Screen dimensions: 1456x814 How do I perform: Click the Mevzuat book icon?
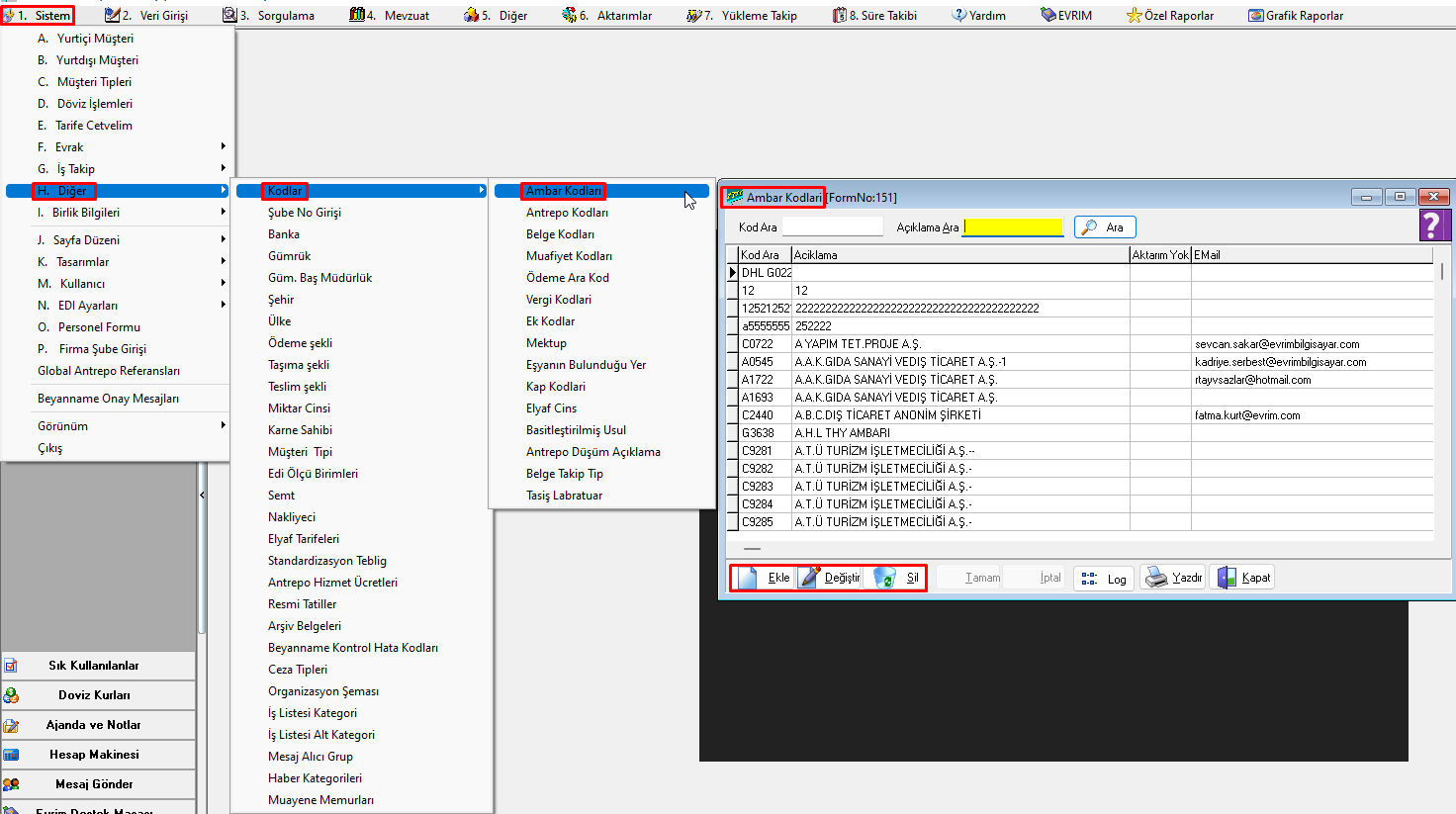point(357,15)
